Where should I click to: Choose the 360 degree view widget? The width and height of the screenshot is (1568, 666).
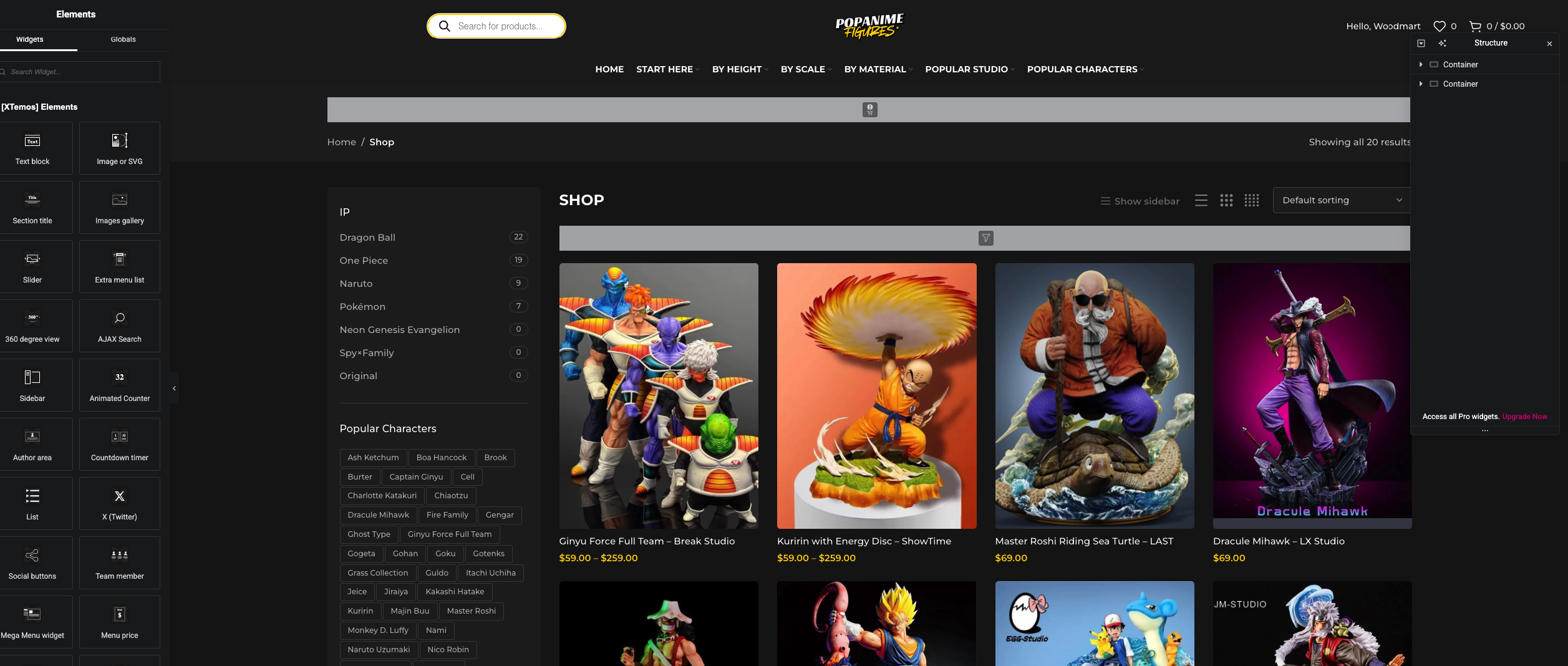(x=32, y=326)
